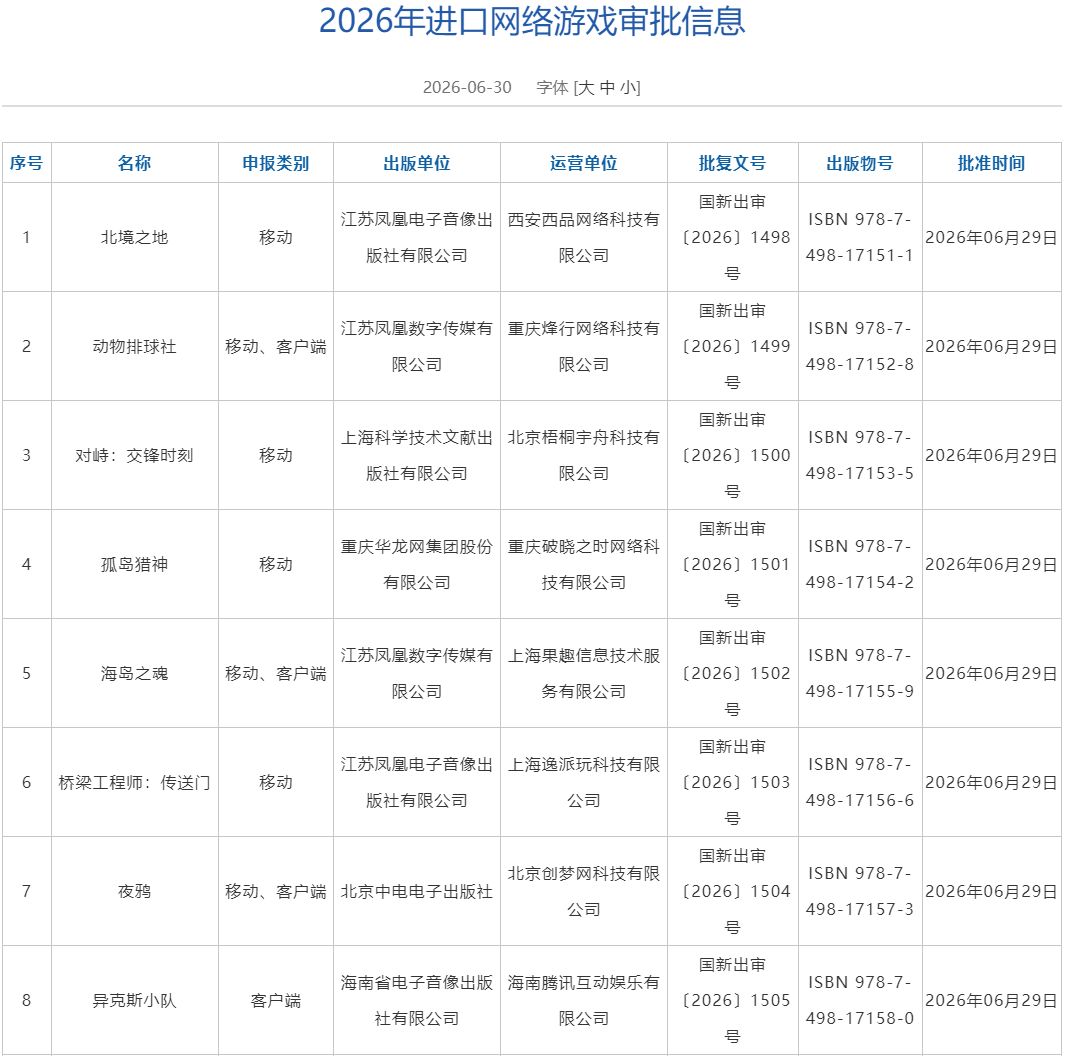
Task: Click ISBN 978-7-498-17153-5
Action: (x=860, y=456)
